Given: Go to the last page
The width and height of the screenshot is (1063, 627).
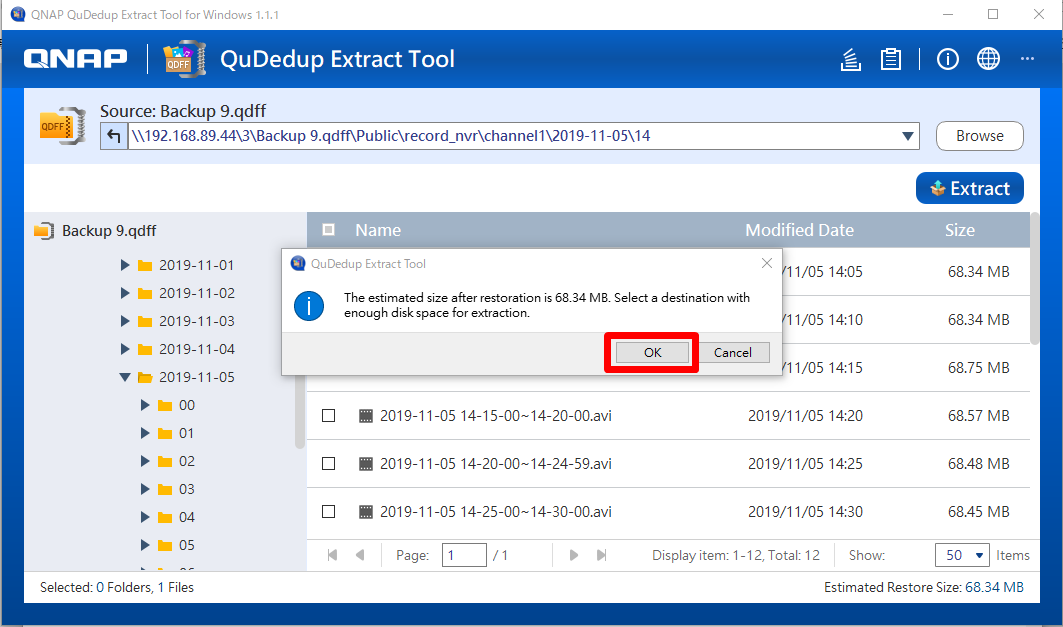Looking at the screenshot, I should point(601,555).
